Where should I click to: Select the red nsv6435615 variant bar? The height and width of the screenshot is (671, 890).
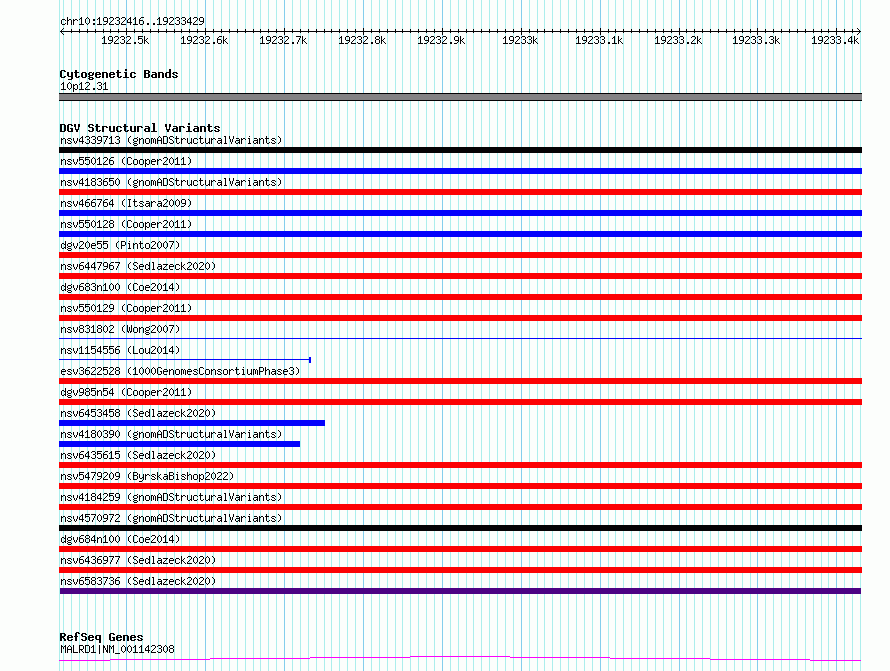point(460,465)
